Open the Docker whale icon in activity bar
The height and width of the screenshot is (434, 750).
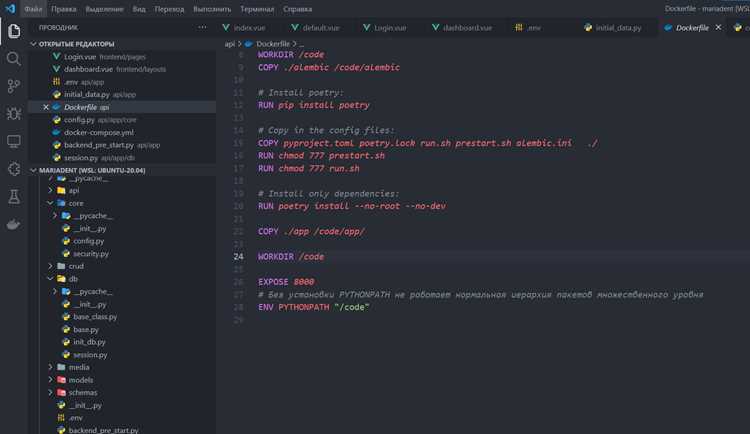(13, 224)
